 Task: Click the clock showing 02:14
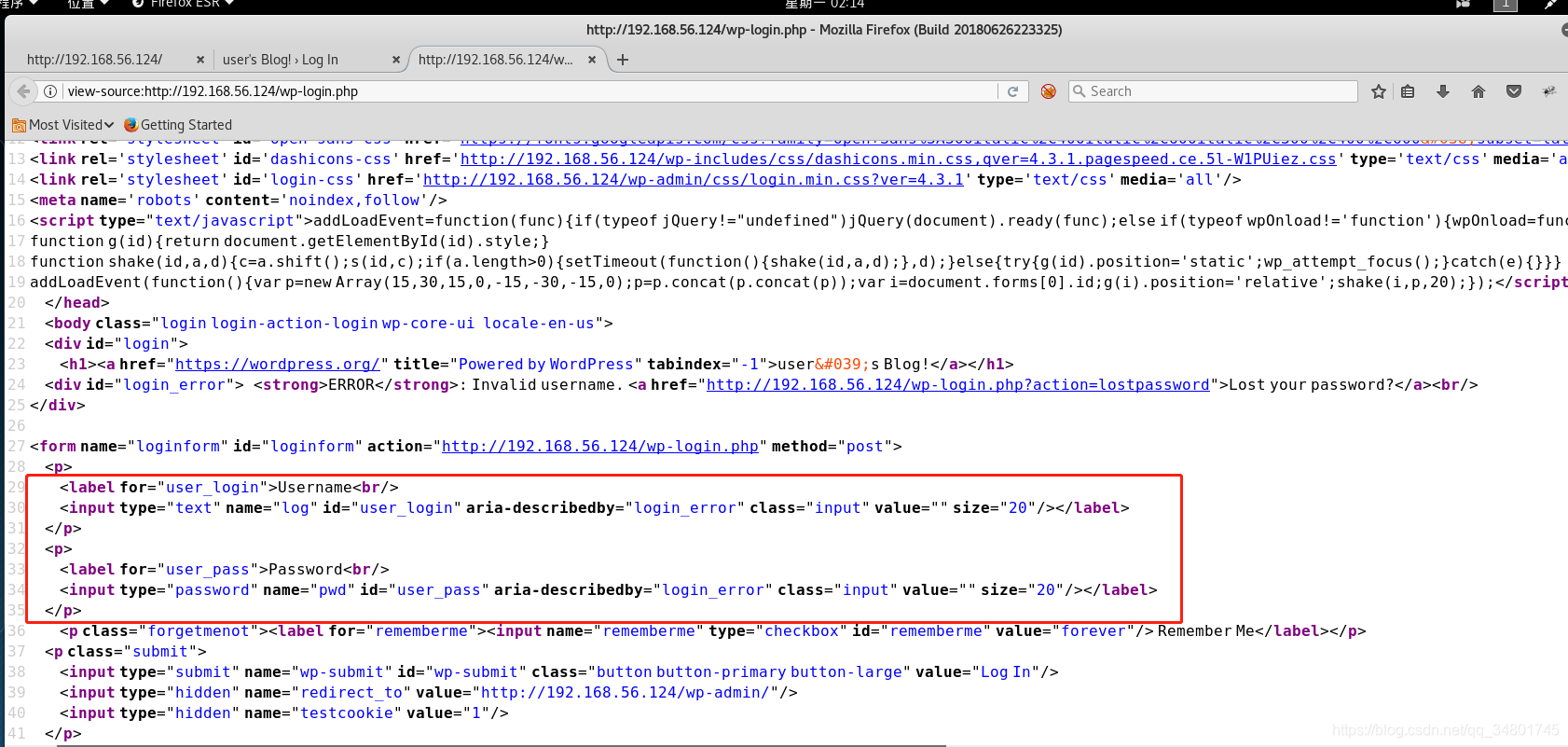(825, 4)
